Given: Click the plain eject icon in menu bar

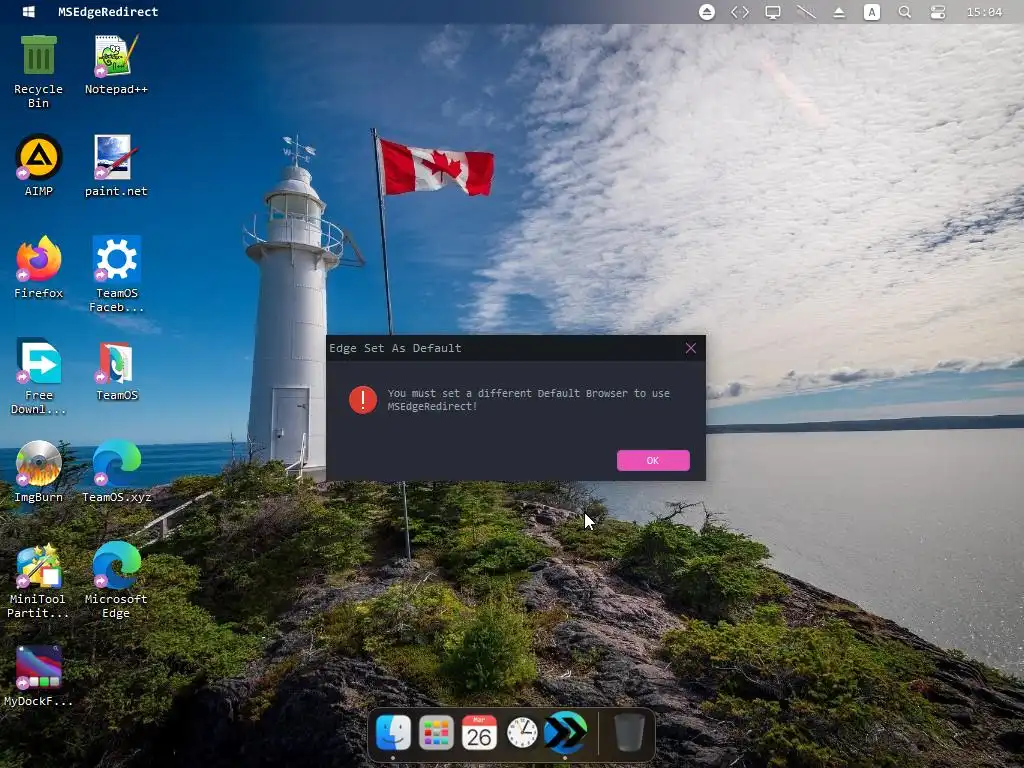Looking at the screenshot, I should (839, 12).
